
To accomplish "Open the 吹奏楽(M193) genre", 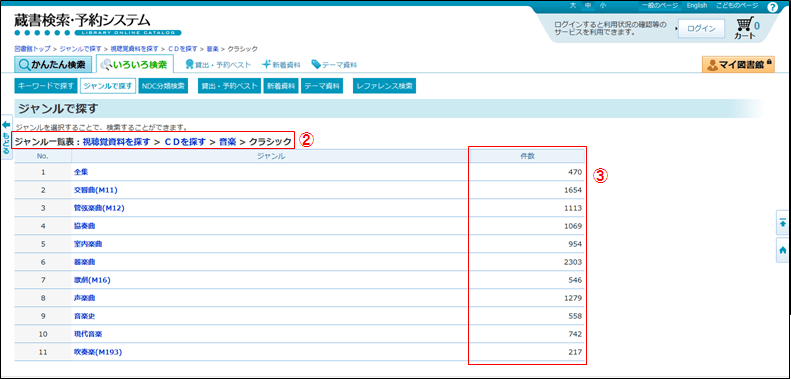I will pyautogui.click(x=98, y=352).
